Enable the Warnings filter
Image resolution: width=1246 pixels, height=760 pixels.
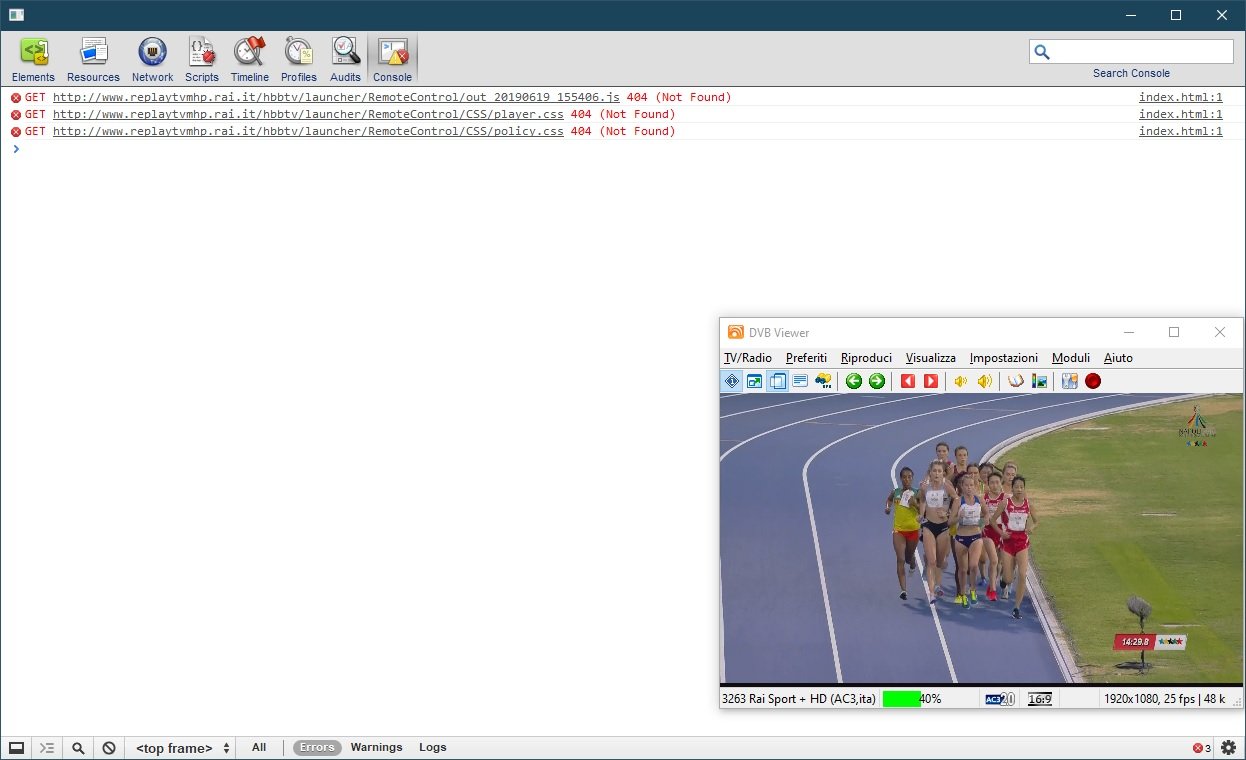pos(376,748)
